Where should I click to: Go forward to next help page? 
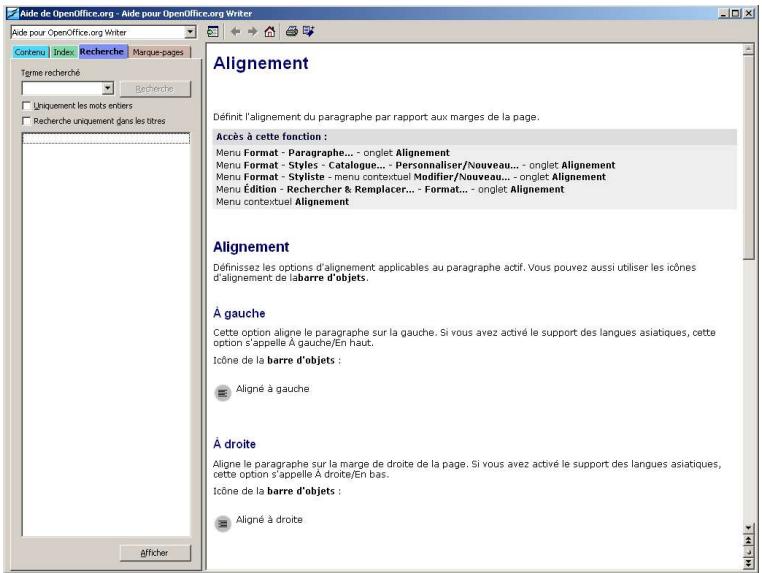[253, 32]
